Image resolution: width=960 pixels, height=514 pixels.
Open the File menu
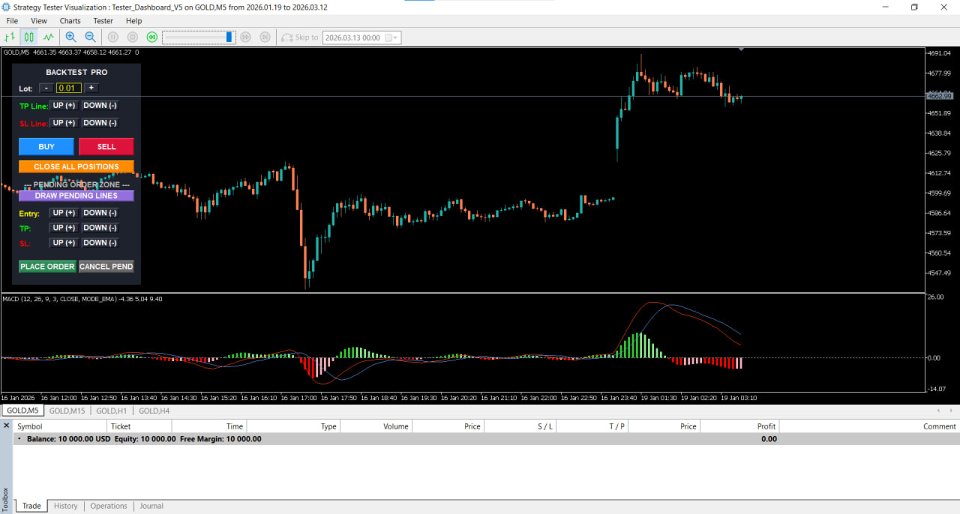pos(12,21)
